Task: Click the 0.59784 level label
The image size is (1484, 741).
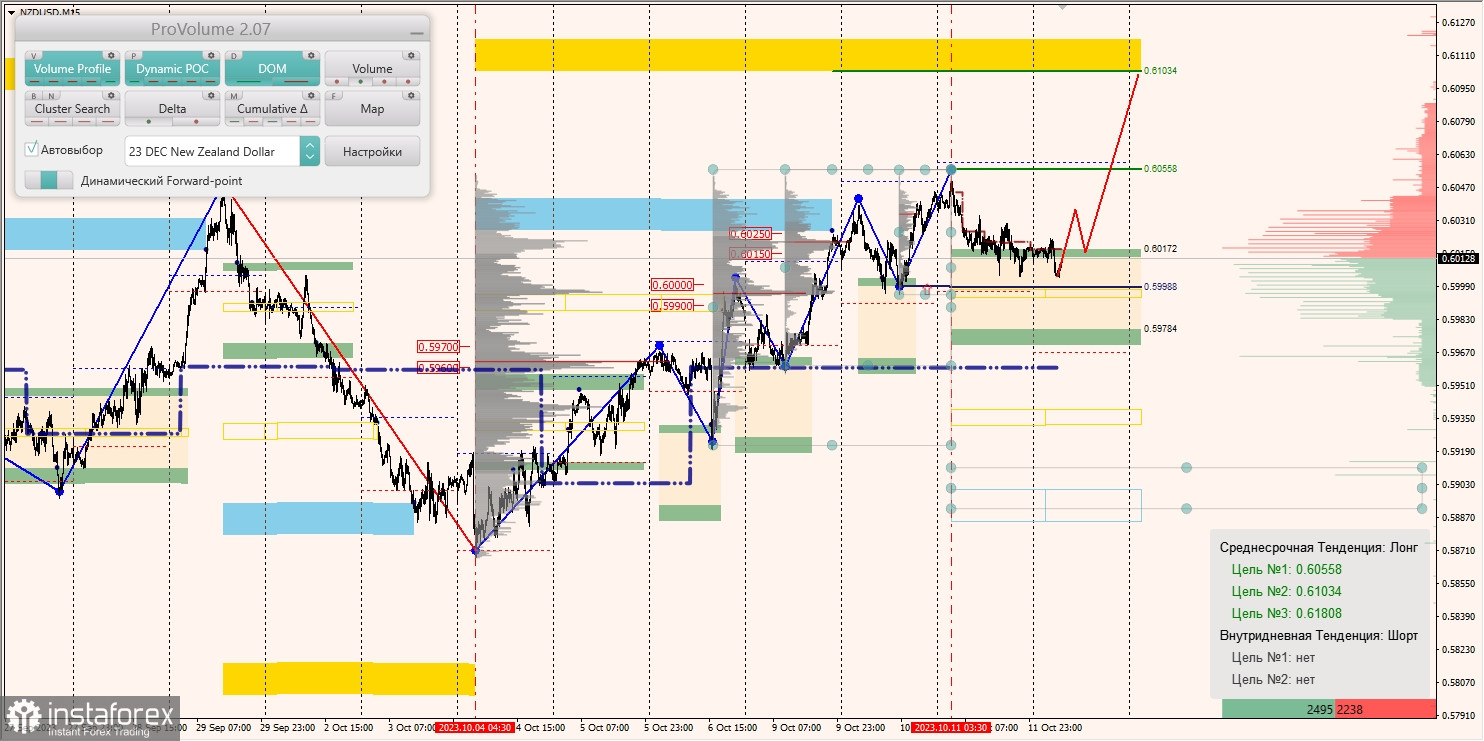Action: pyautogui.click(x=1162, y=328)
